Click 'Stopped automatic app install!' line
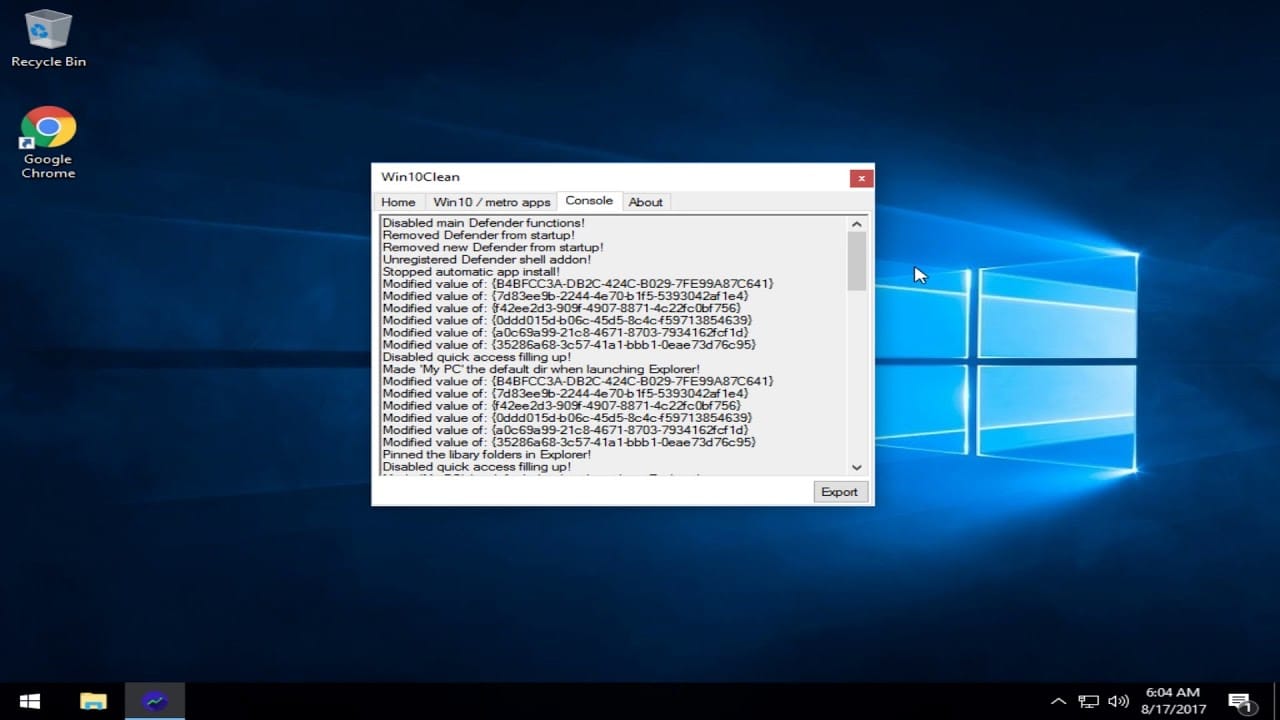Screen dimensions: 1280x720 471,271
